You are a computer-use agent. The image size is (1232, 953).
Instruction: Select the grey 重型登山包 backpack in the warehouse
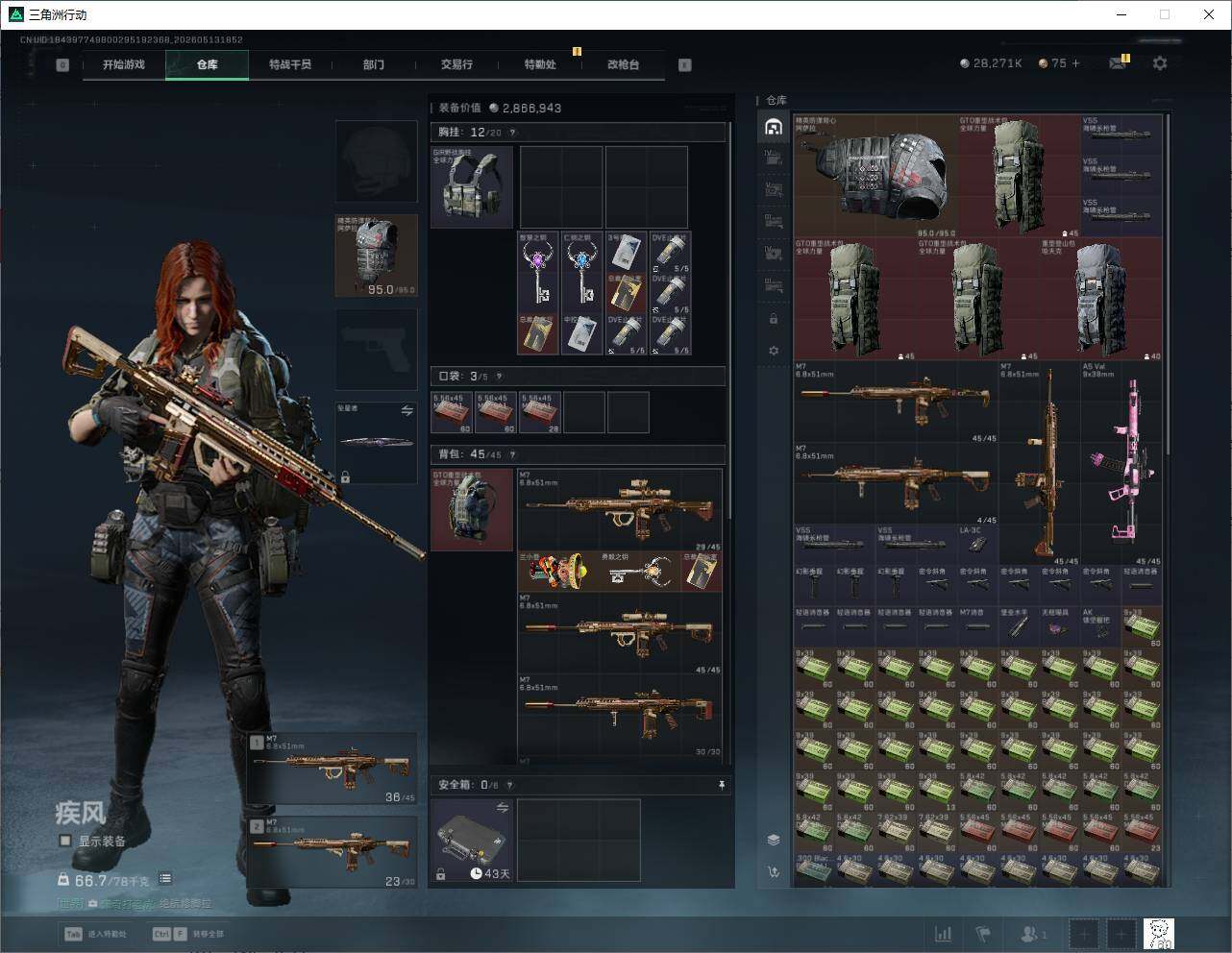coord(1101,299)
